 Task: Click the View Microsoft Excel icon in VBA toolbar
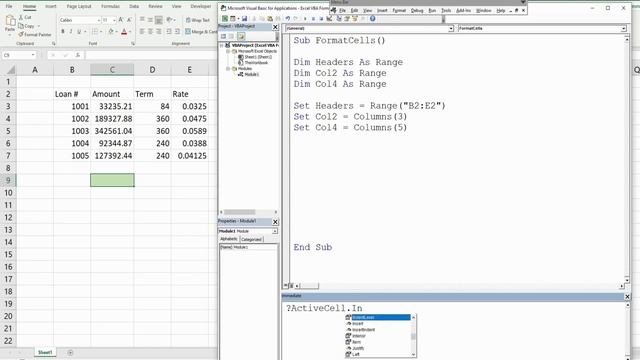coord(225,18)
